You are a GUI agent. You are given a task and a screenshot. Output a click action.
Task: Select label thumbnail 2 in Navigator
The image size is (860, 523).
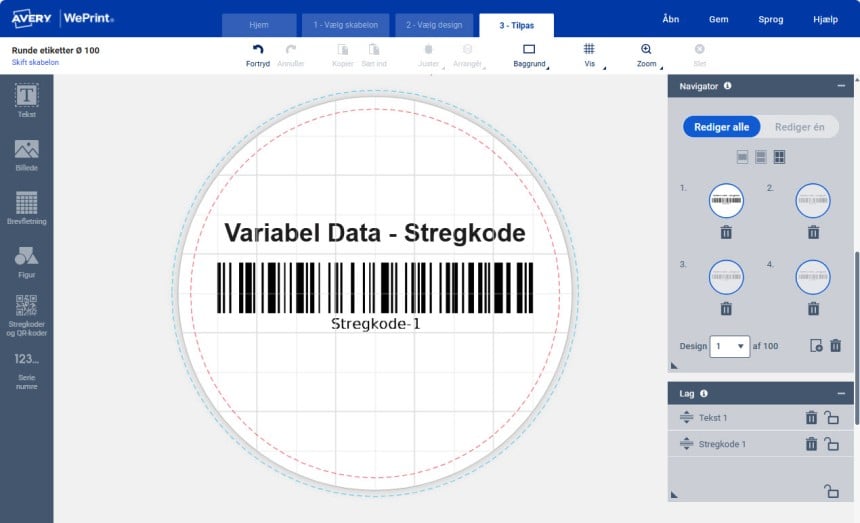813,200
